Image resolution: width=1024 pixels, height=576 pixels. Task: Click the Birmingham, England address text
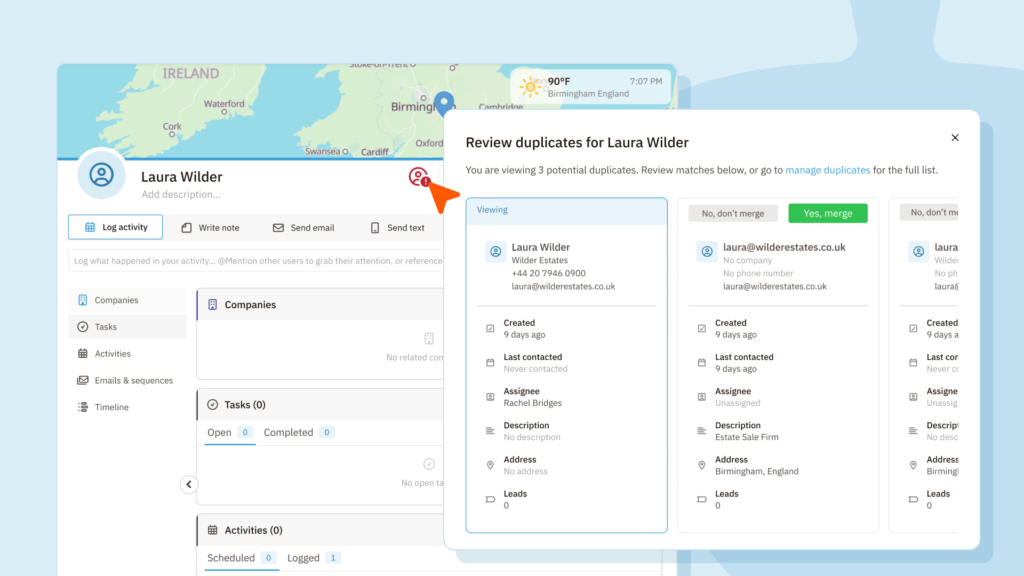click(x=757, y=472)
